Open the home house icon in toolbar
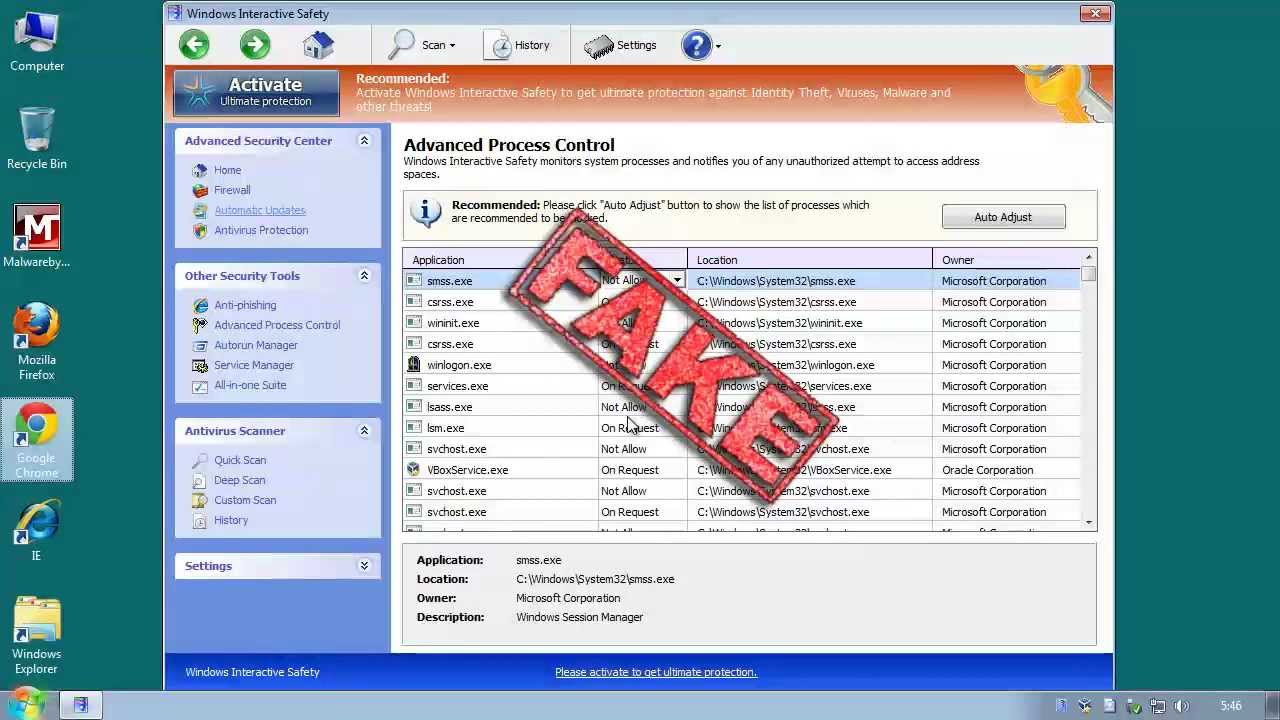 pos(318,44)
